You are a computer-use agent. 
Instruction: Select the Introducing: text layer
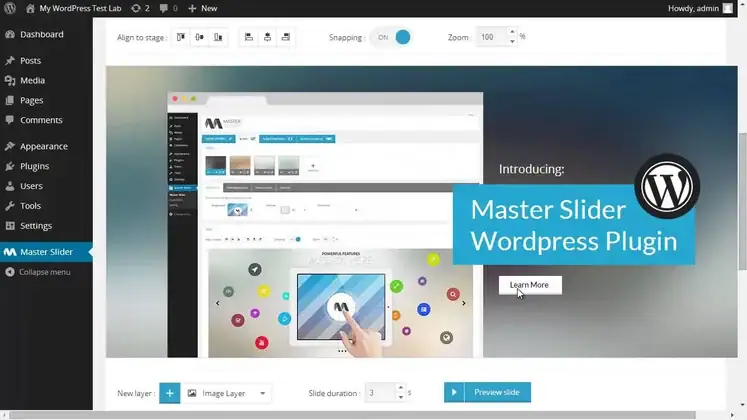coord(531,169)
